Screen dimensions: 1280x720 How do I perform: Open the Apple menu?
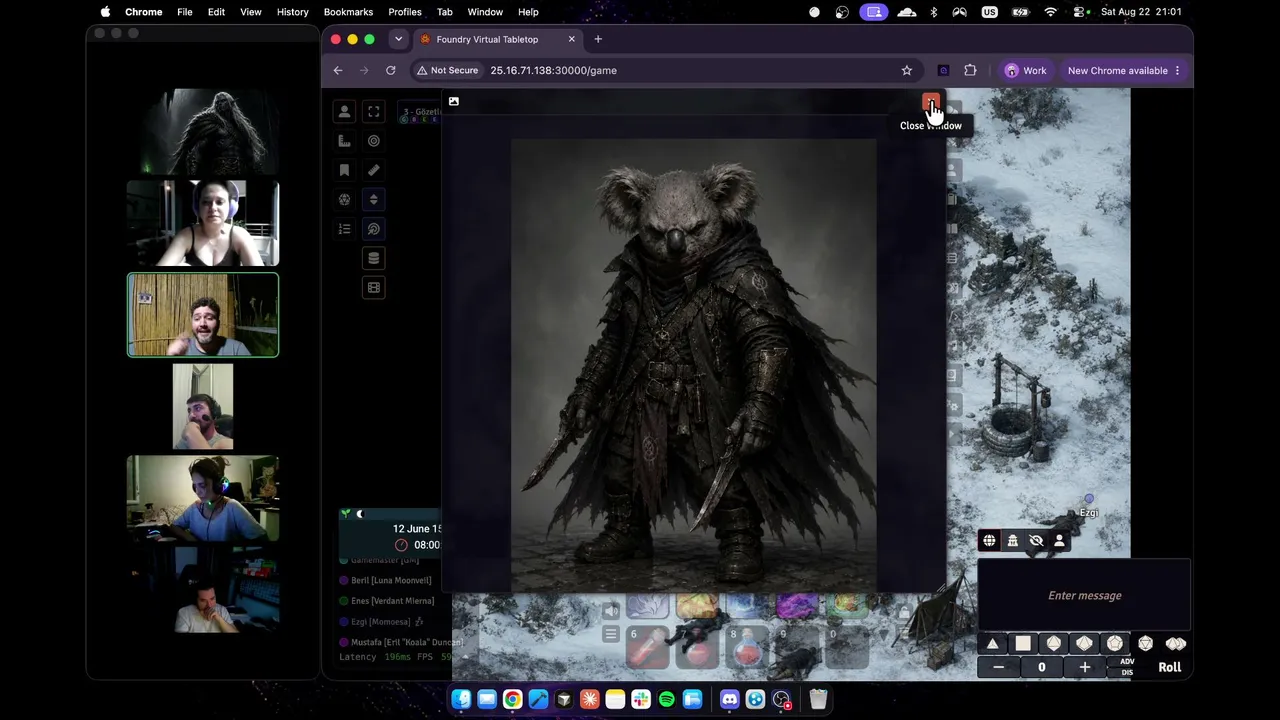(x=106, y=12)
